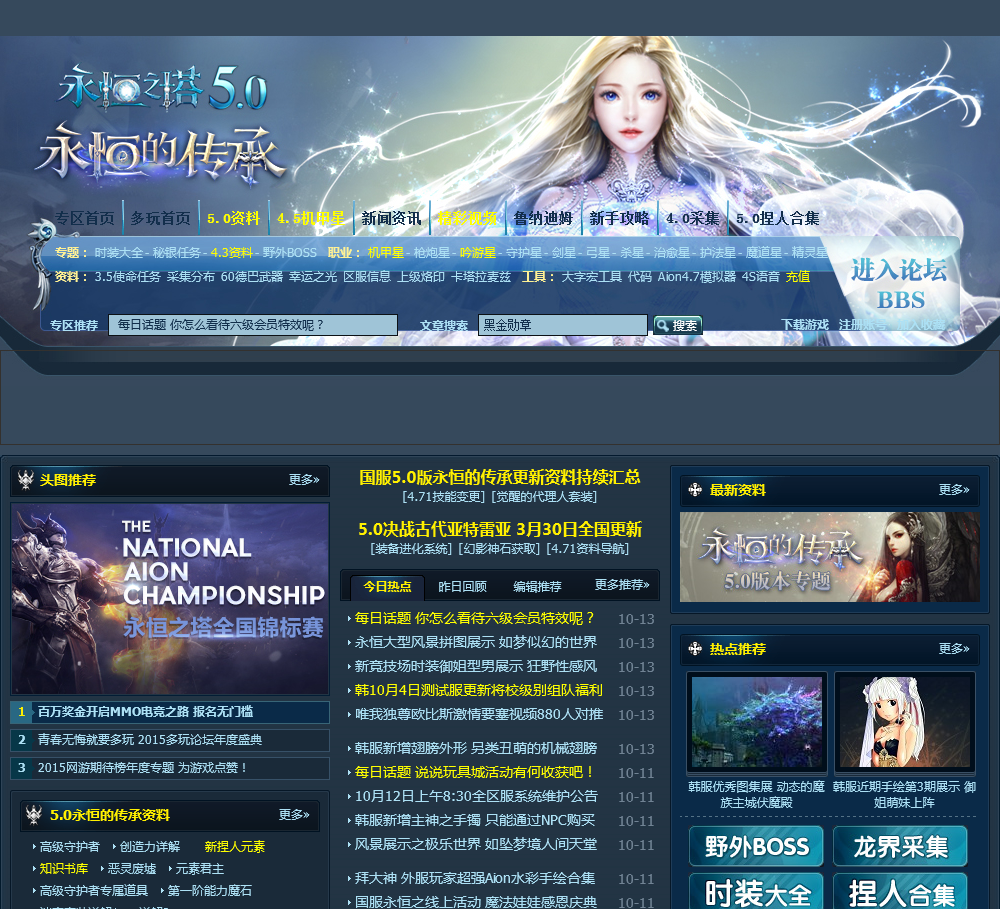The height and width of the screenshot is (909, 1000).
Task: Select headline 2 青春无悔就要多玩
Action: pos(170,740)
